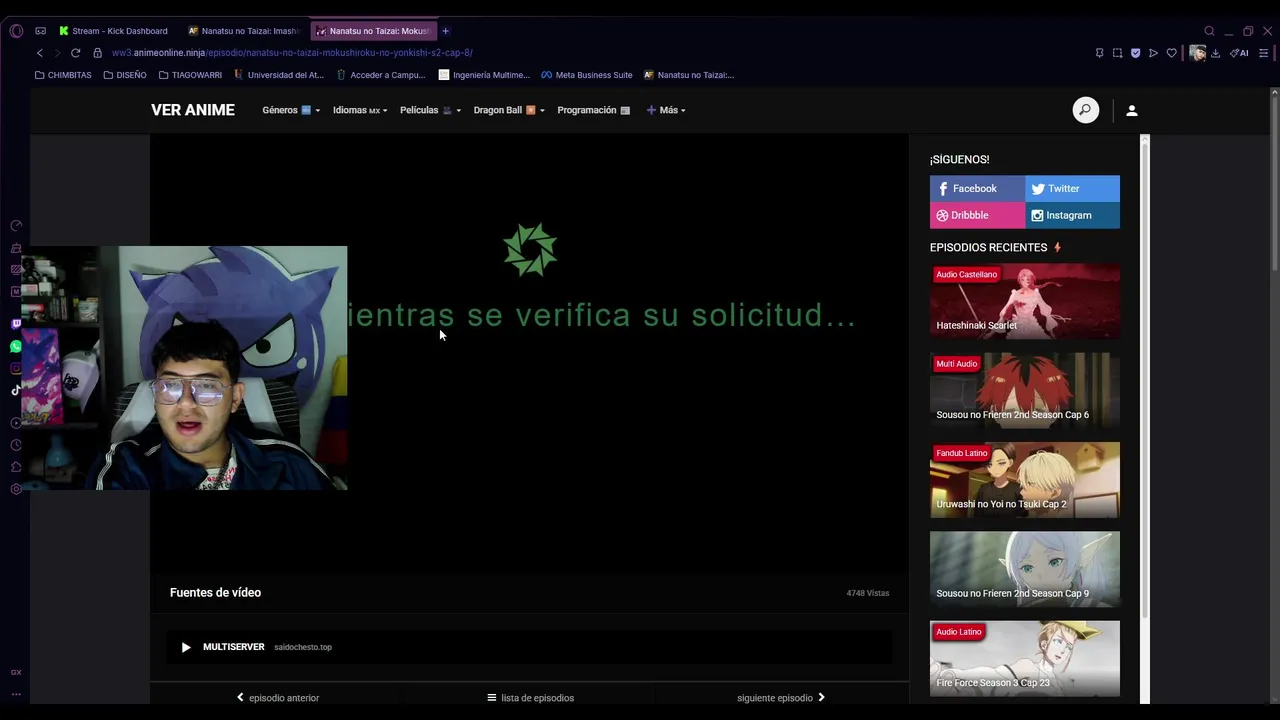Open CHIMBITAS bookmarks folder
Viewport: 1280px width, 720px height.
point(63,75)
